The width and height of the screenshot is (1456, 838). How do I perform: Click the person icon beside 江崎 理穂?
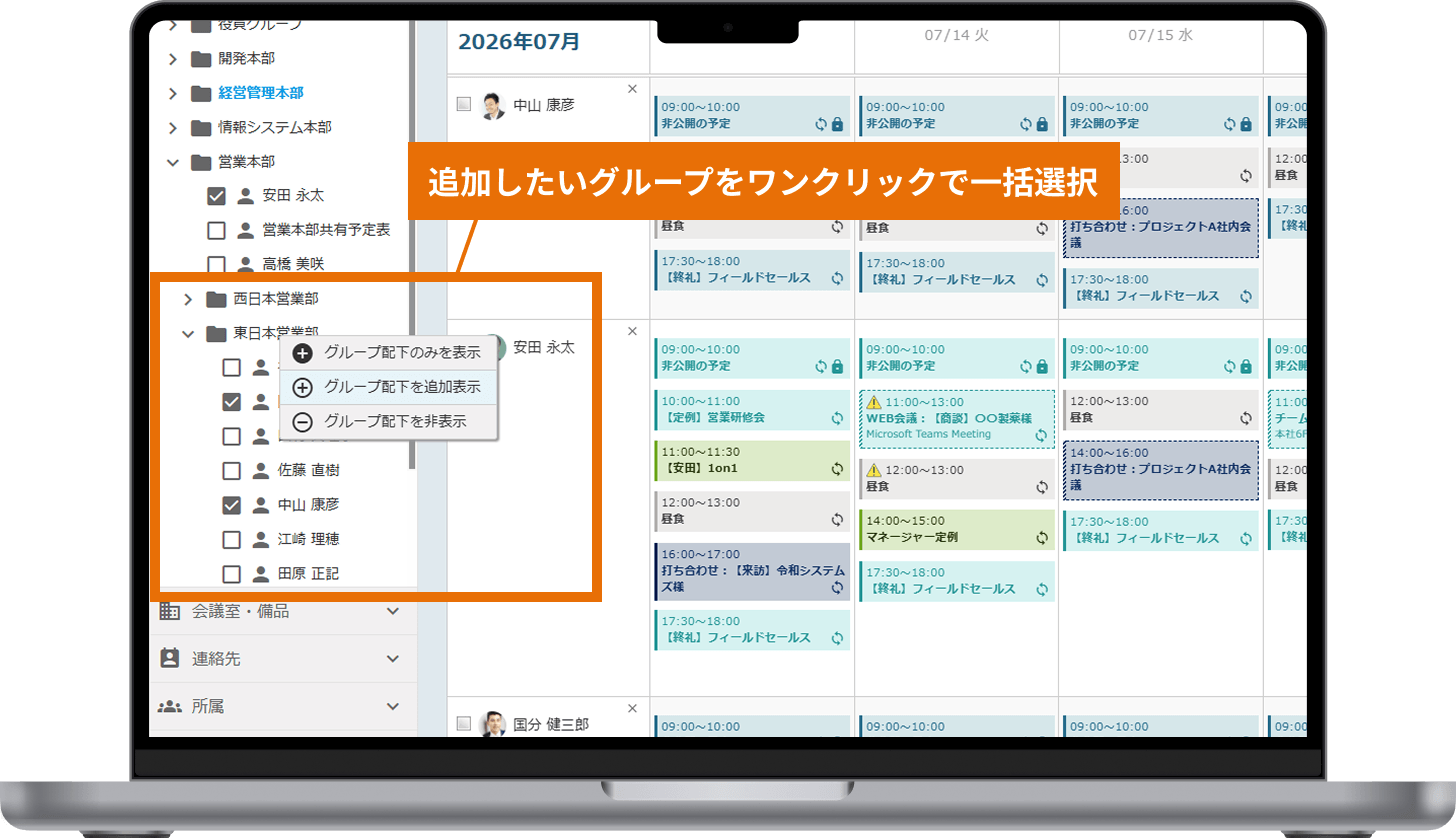[260, 539]
